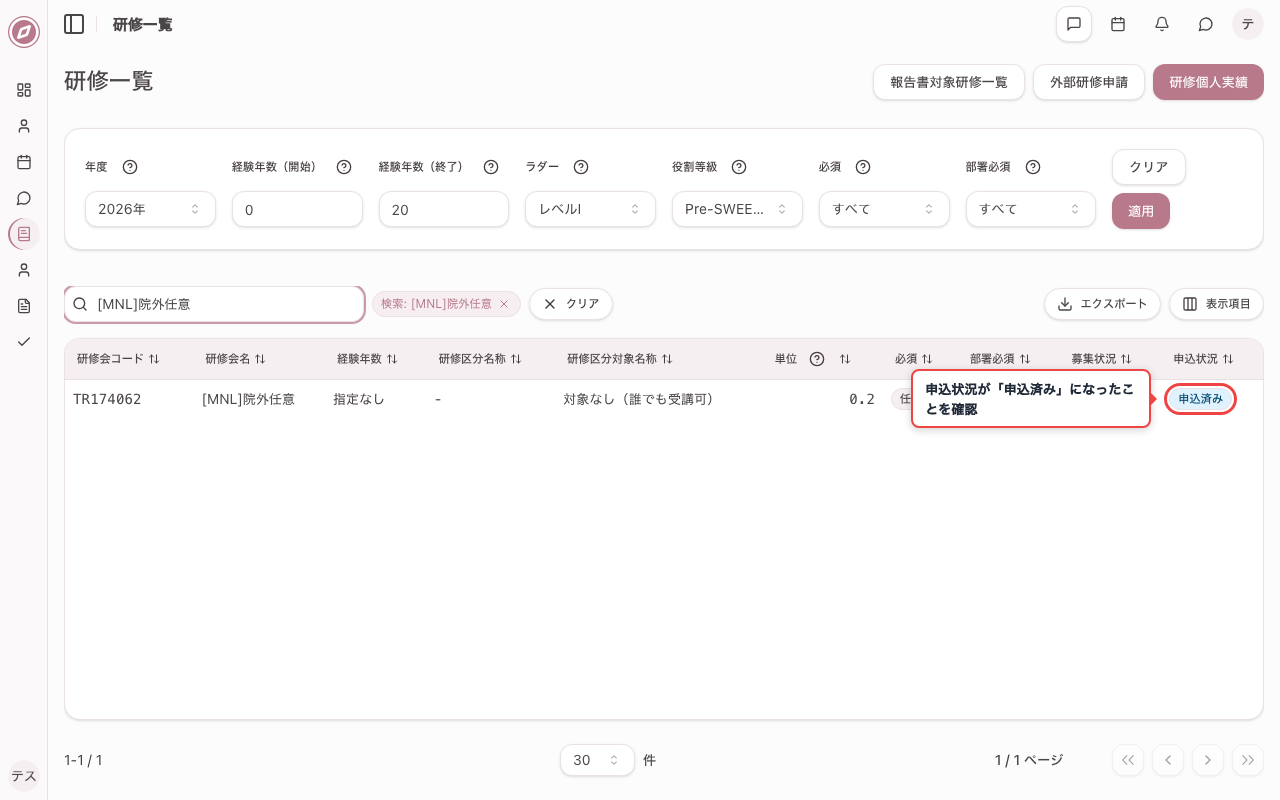Open the notifications bell icon
The width and height of the screenshot is (1280, 800).
tap(1162, 24)
